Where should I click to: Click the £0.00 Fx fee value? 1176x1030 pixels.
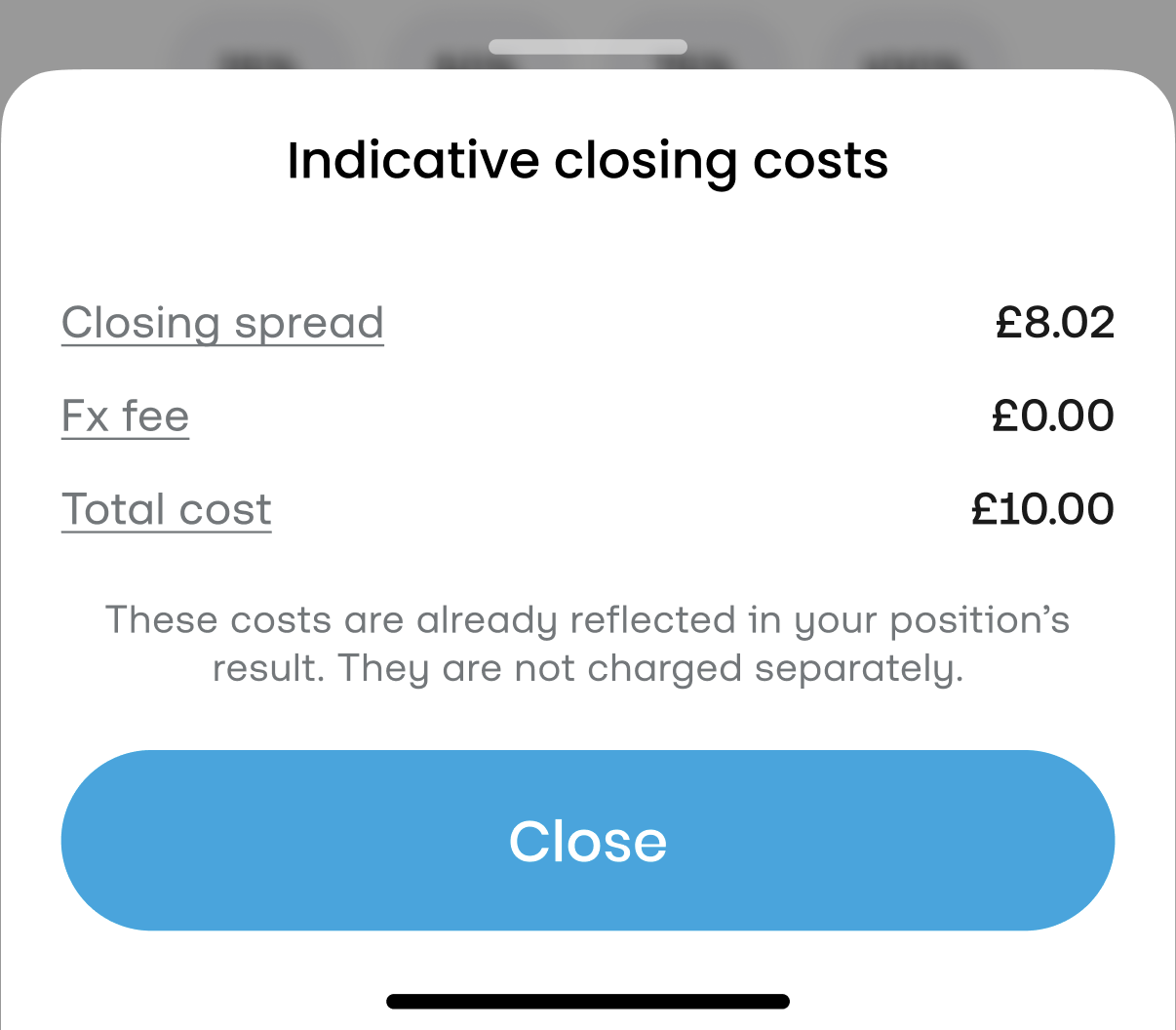pos(1052,416)
